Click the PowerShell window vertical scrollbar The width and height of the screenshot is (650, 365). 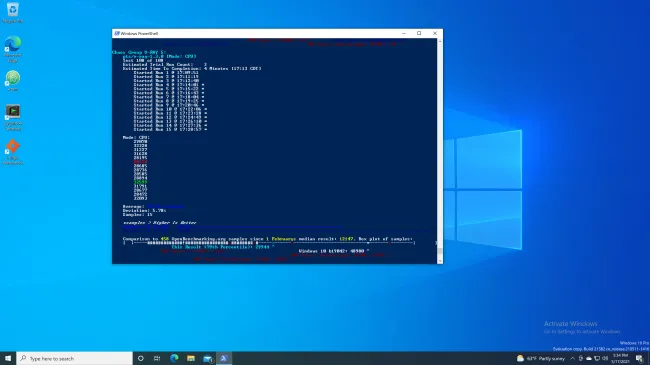440,151
